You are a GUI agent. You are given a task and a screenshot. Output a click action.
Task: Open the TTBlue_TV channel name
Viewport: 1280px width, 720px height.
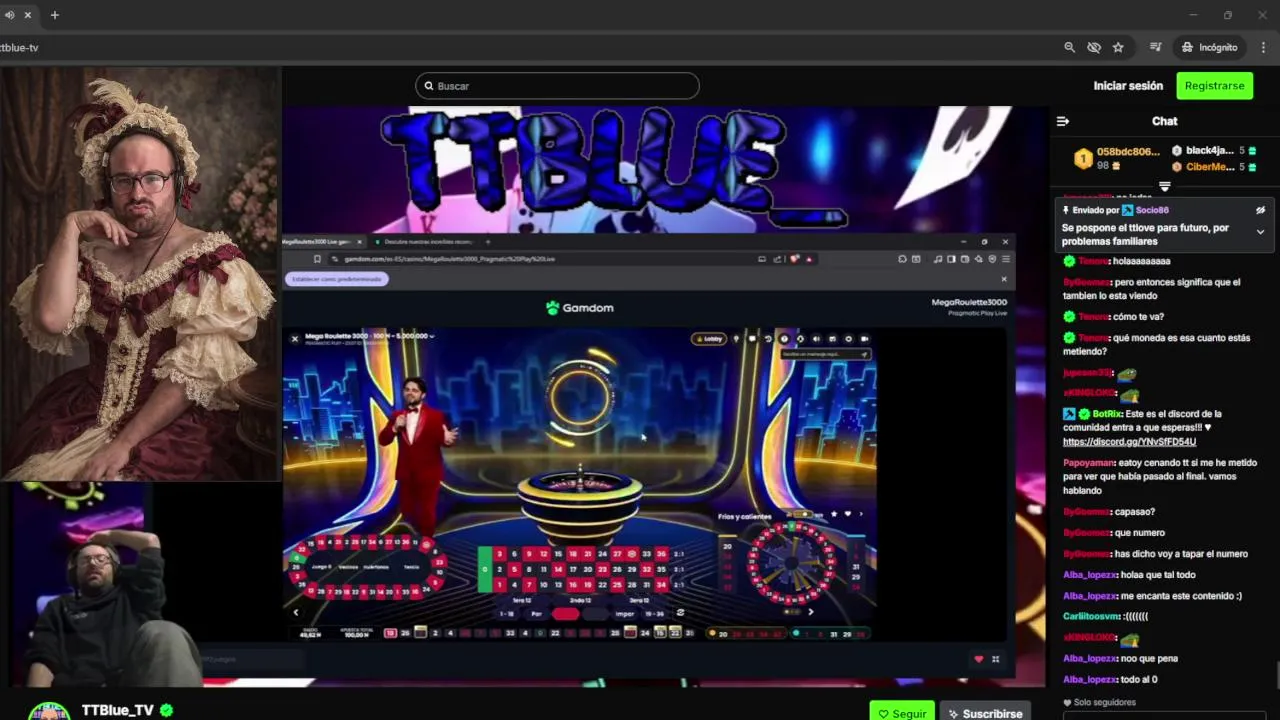(x=117, y=710)
